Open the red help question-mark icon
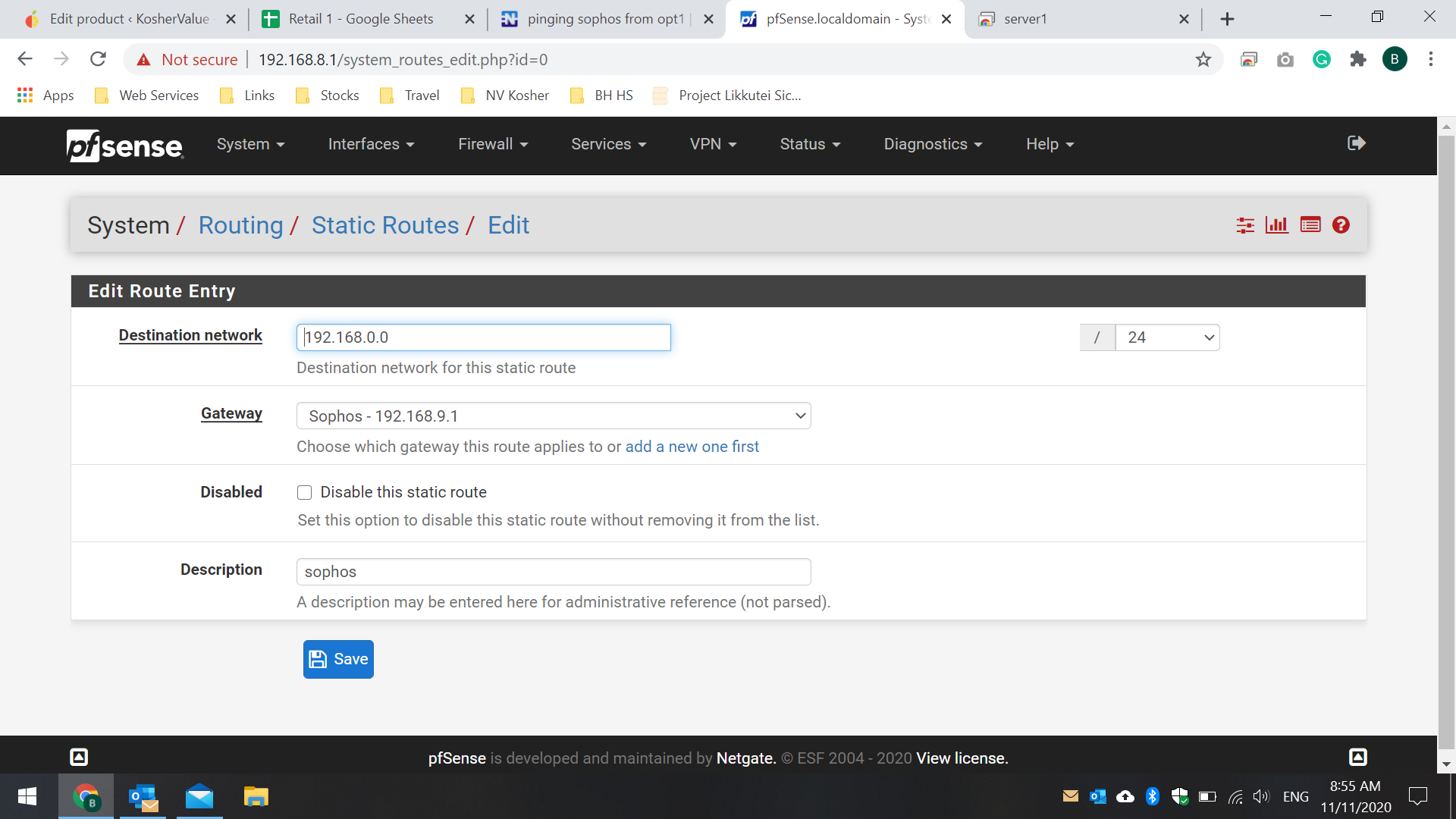Image resolution: width=1456 pixels, height=819 pixels. [1341, 225]
